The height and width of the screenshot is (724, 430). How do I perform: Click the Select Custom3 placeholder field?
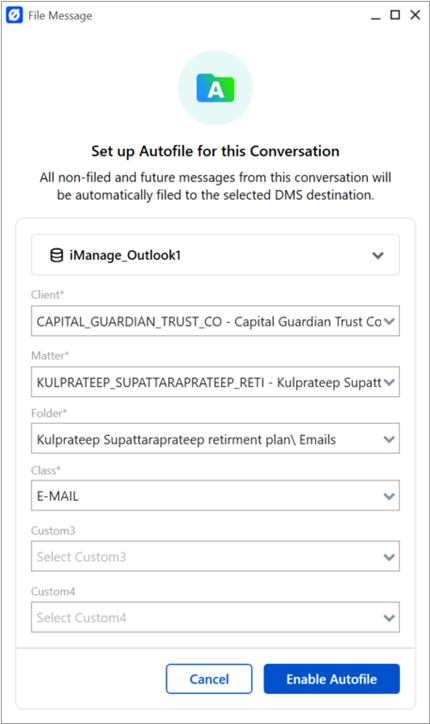point(215,556)
